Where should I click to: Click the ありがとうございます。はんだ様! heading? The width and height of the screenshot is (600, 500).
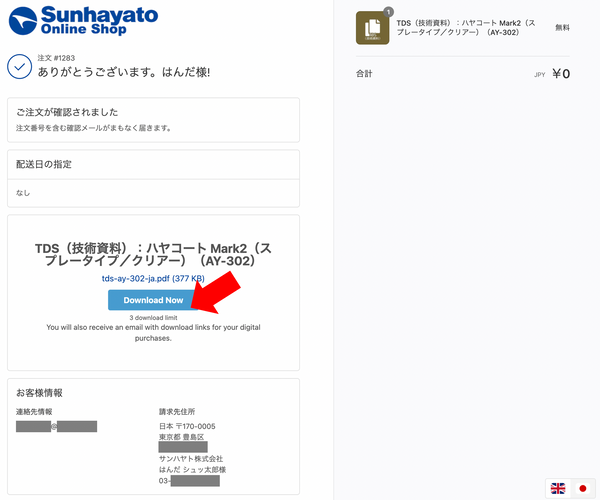pyautogui.click(x=124, y=72)
